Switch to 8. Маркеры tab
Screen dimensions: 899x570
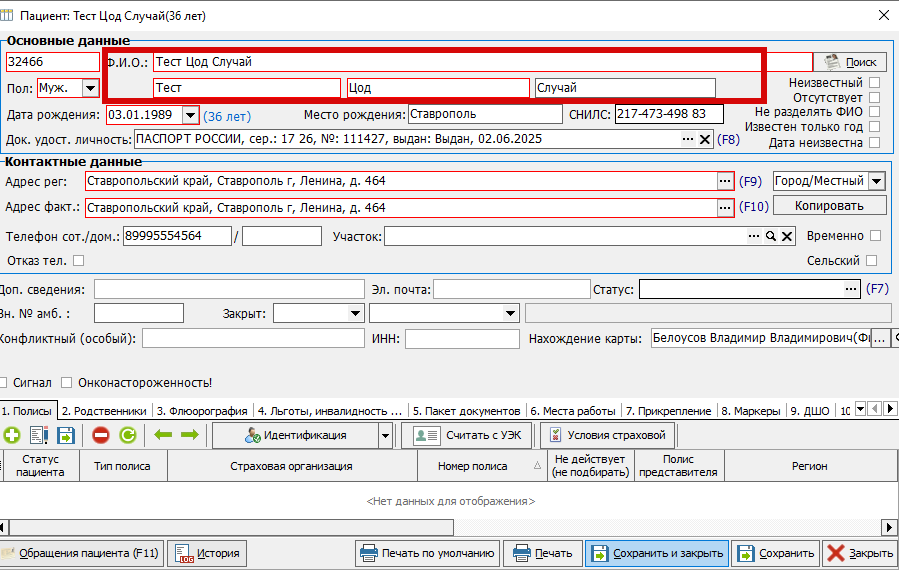[x=751, y=411]
